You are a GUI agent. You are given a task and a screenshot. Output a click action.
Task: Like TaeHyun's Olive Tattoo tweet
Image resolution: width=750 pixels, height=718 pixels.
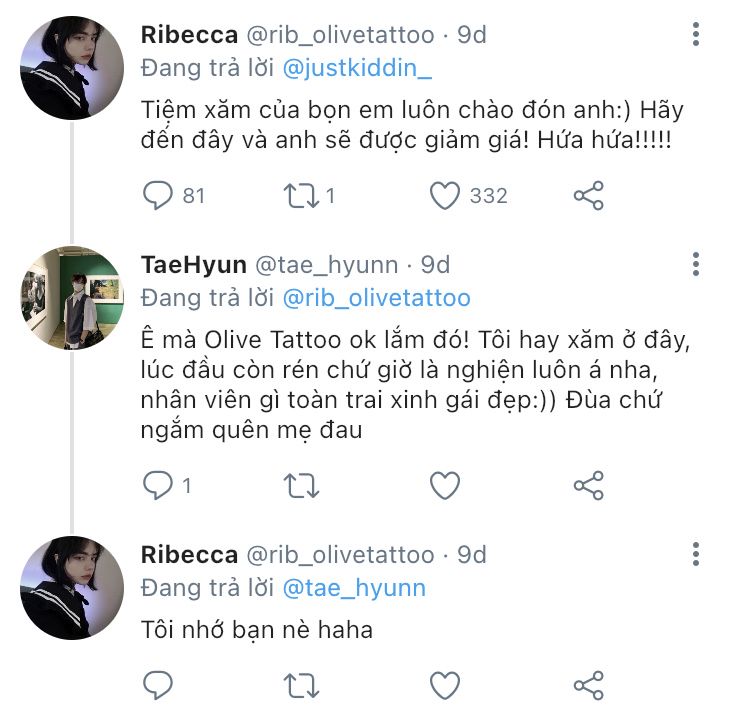click(x=445, y=486)
